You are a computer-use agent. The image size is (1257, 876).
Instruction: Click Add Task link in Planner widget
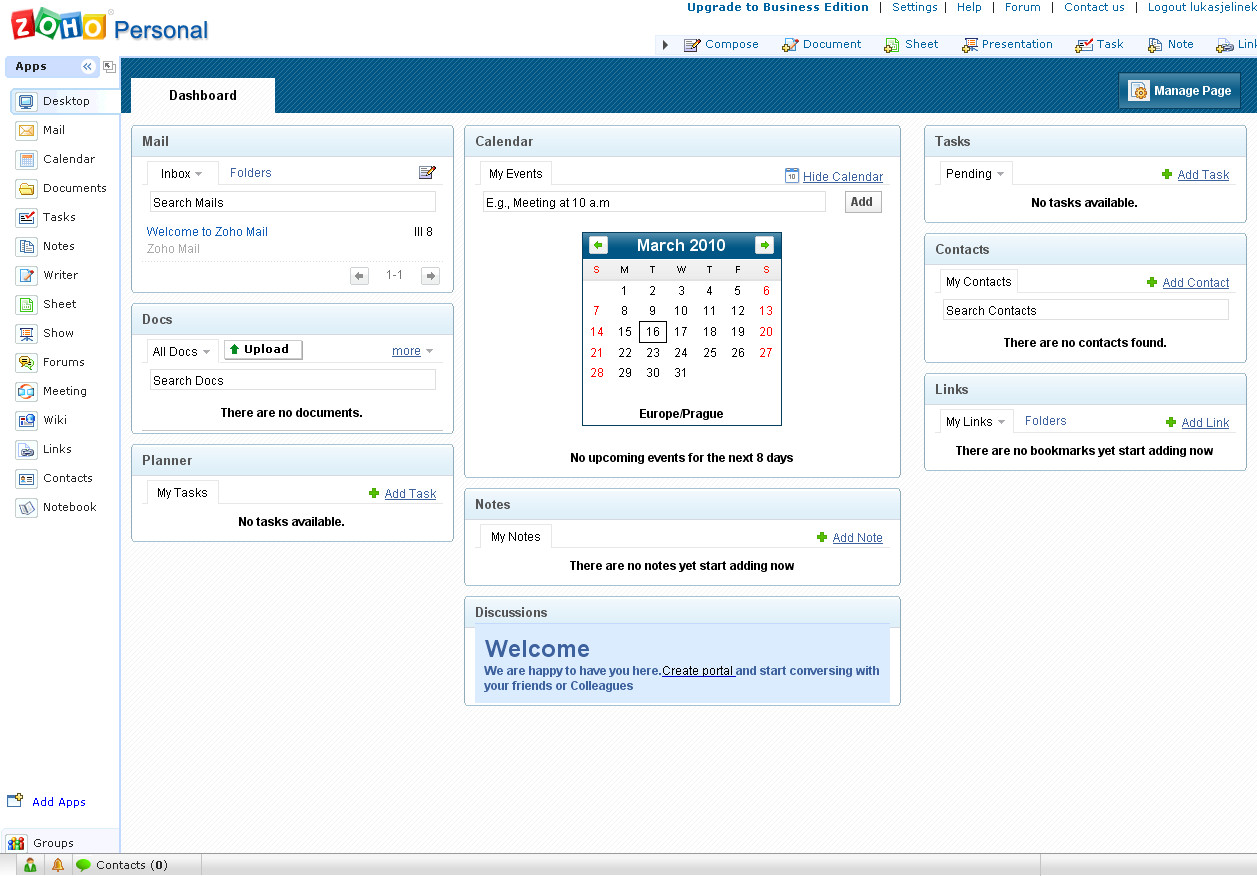point(410,494)
